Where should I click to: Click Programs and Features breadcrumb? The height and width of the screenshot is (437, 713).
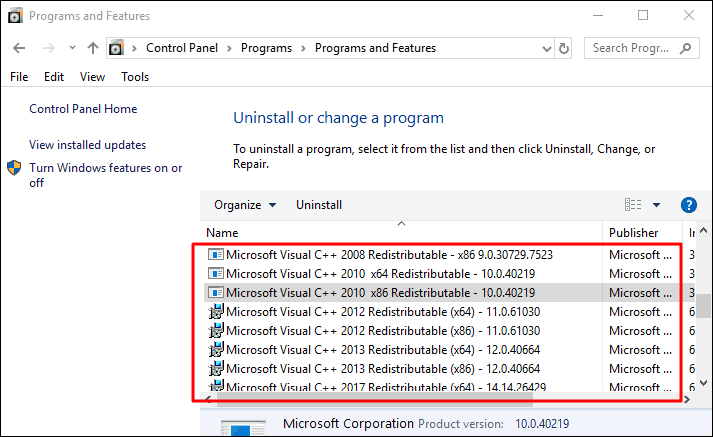coord(375,48)
